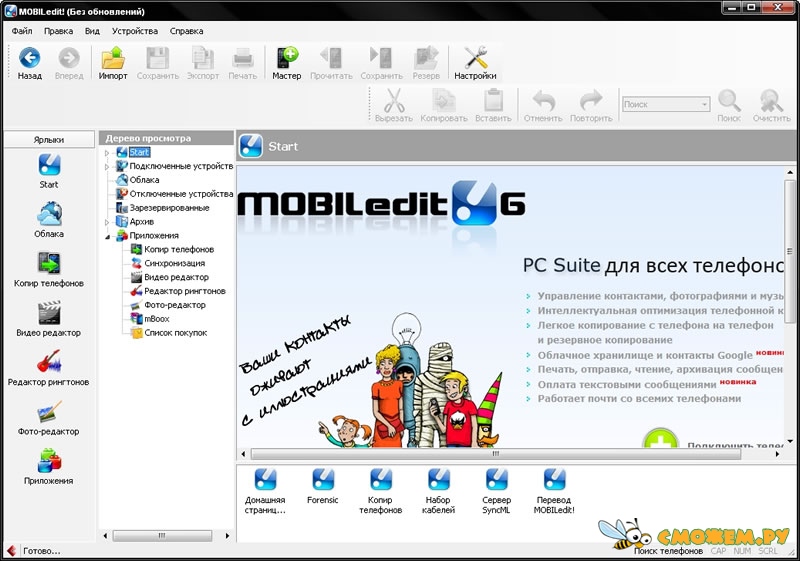Open Набор кабелей icon in bottom pane
Image resolution: width=800 pixels, height=561 pixels.
point(438,479)
